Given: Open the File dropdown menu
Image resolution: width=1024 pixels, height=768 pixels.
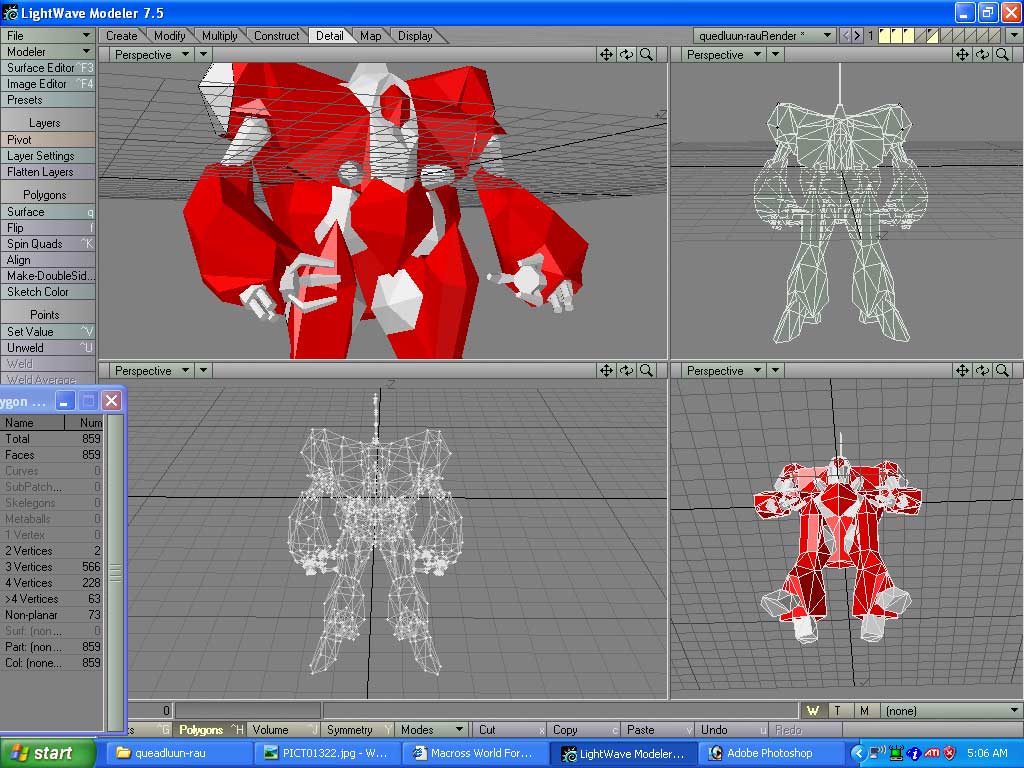Looking at the screenshot, I should coord(48,35).
